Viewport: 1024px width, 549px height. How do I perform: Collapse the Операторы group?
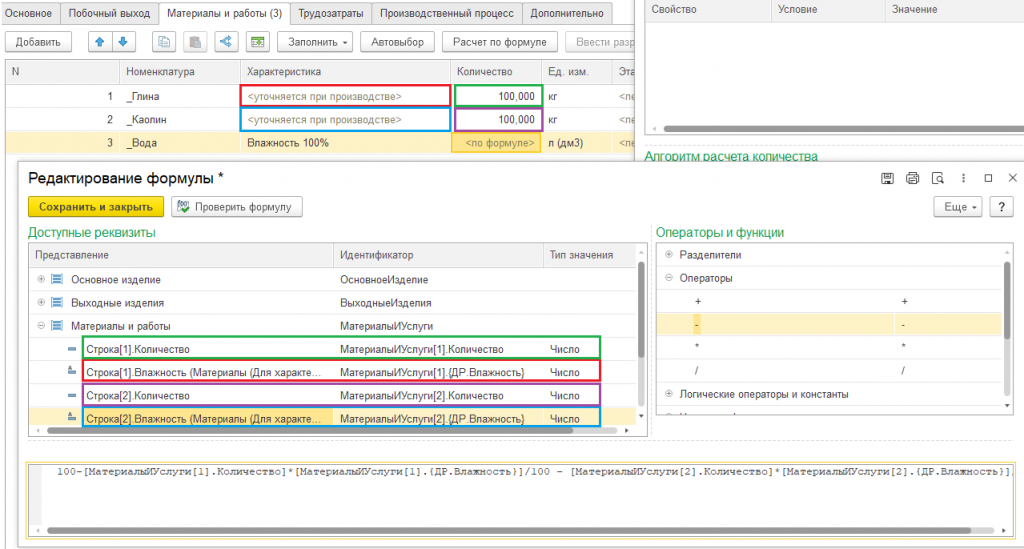pos(669,278)
